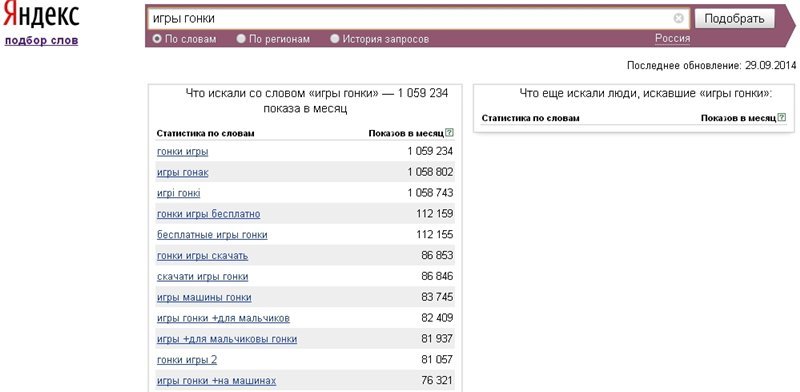The height and width of the screenshot is (392, 800).
Task: Select the История запросов radio button
Action: click(x=335, y=39)
